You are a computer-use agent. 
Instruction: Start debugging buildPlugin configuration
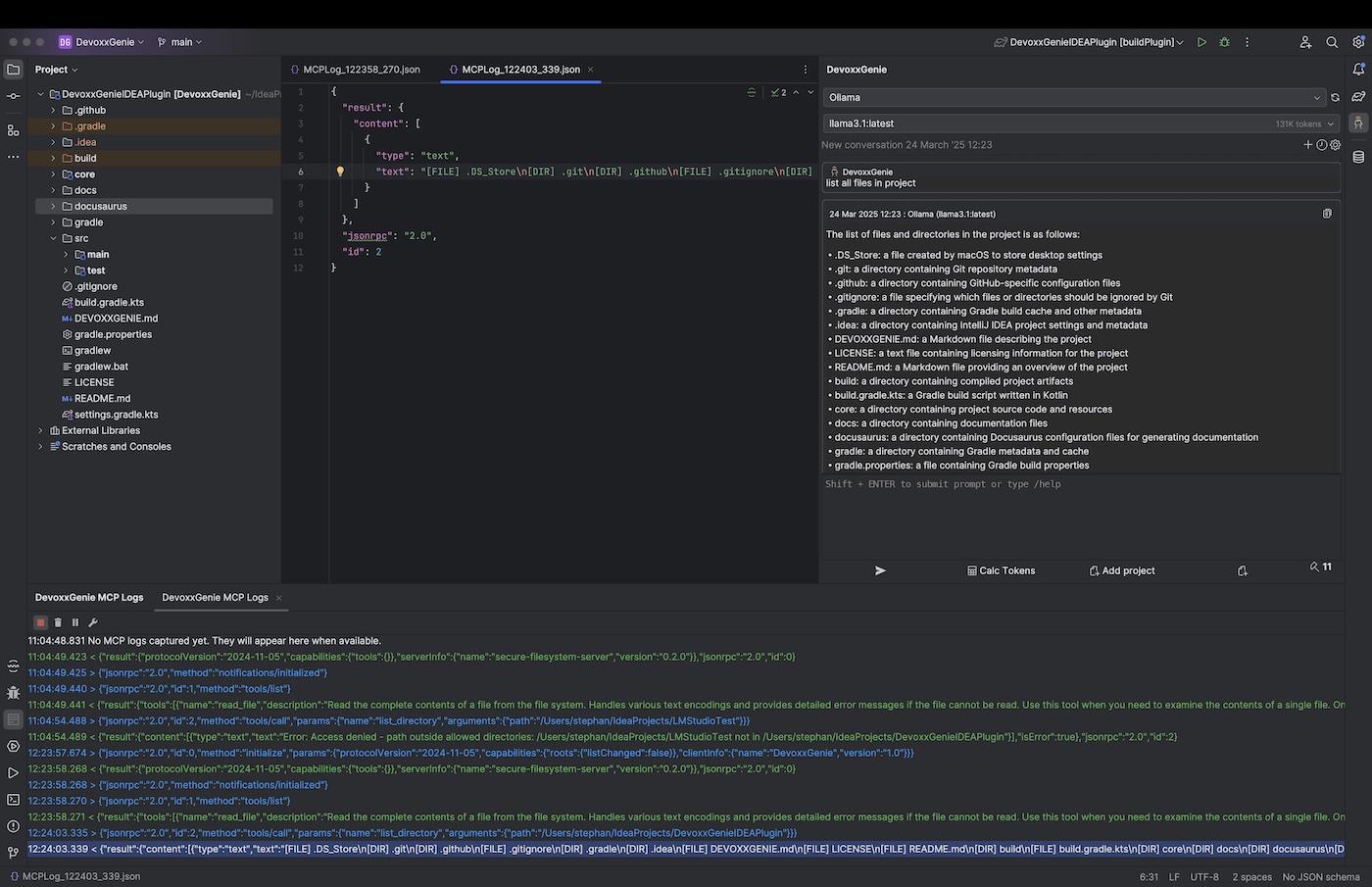tap(1224, 42)
